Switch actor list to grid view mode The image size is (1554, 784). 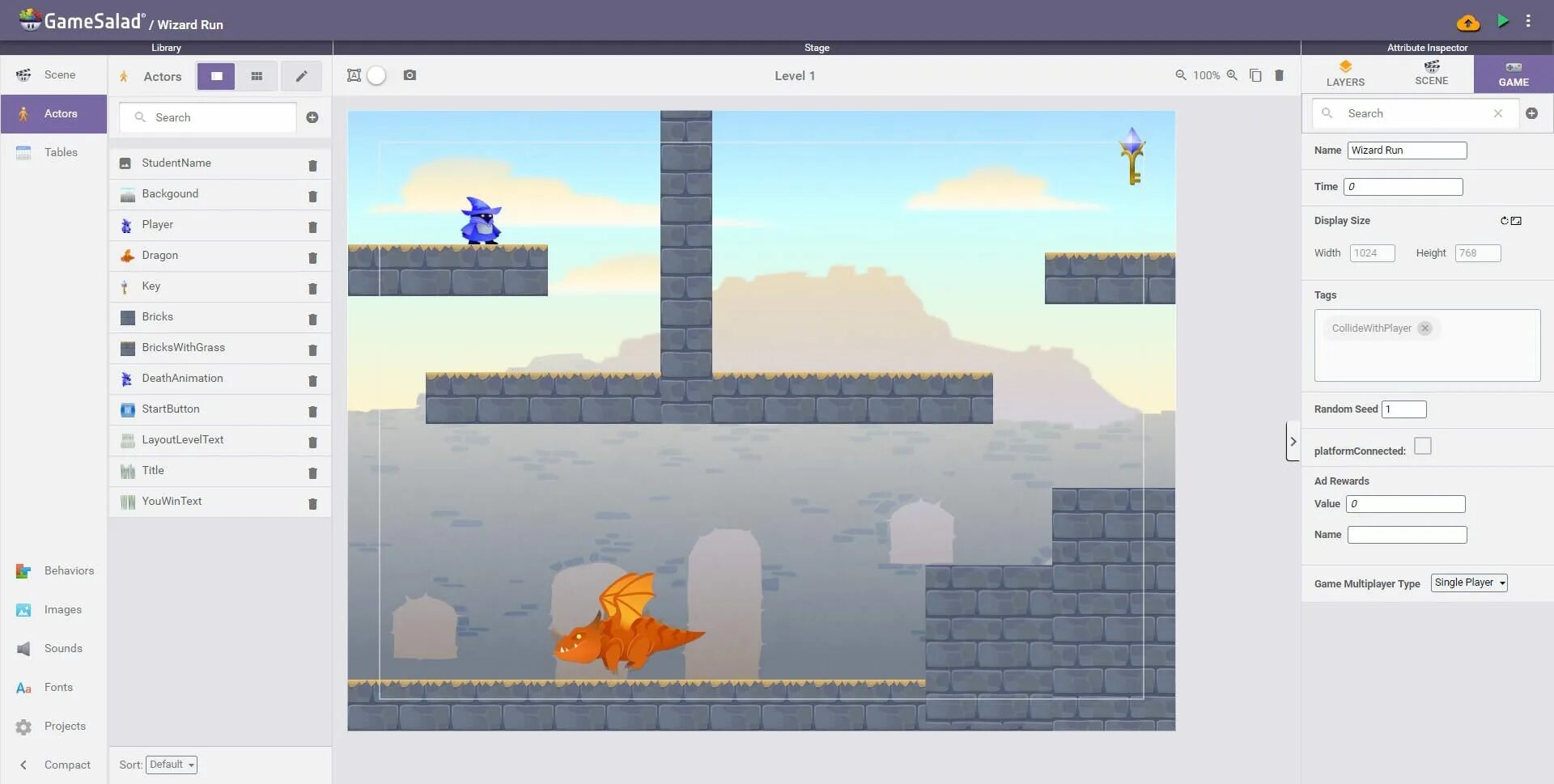tap(257, 75)
